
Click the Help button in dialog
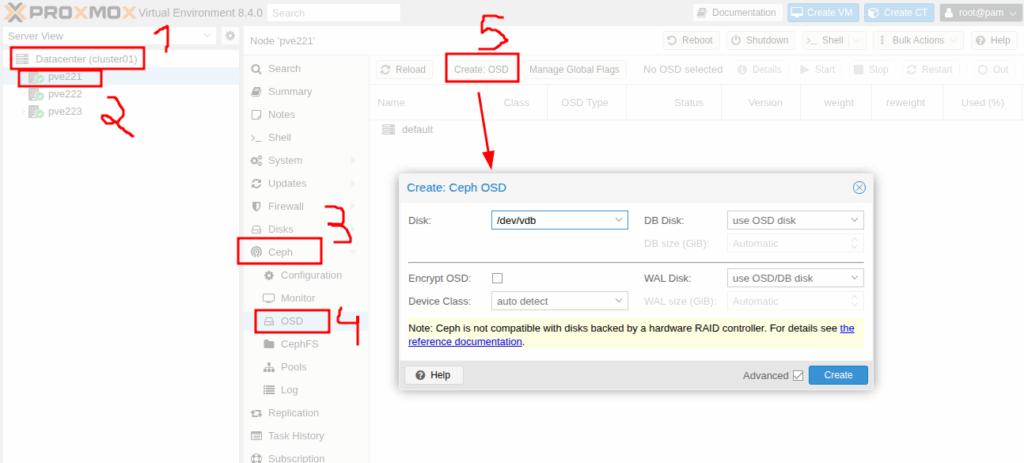(x=434, y=375)
